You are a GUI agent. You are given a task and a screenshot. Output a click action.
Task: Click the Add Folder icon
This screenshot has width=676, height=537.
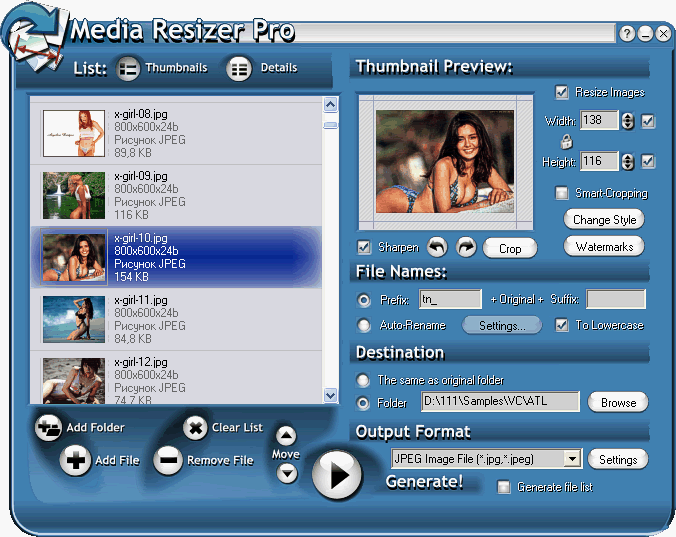[x=48, y=427]
